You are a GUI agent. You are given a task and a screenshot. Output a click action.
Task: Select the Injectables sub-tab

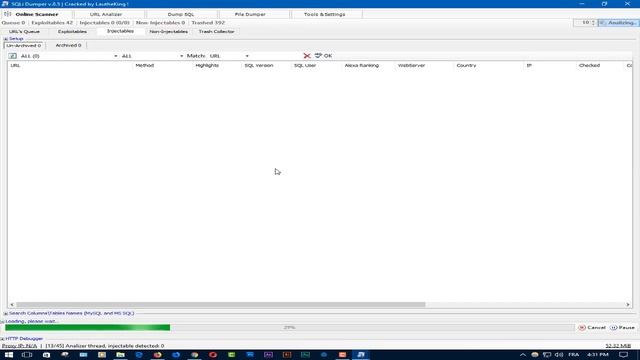[120, 31]
